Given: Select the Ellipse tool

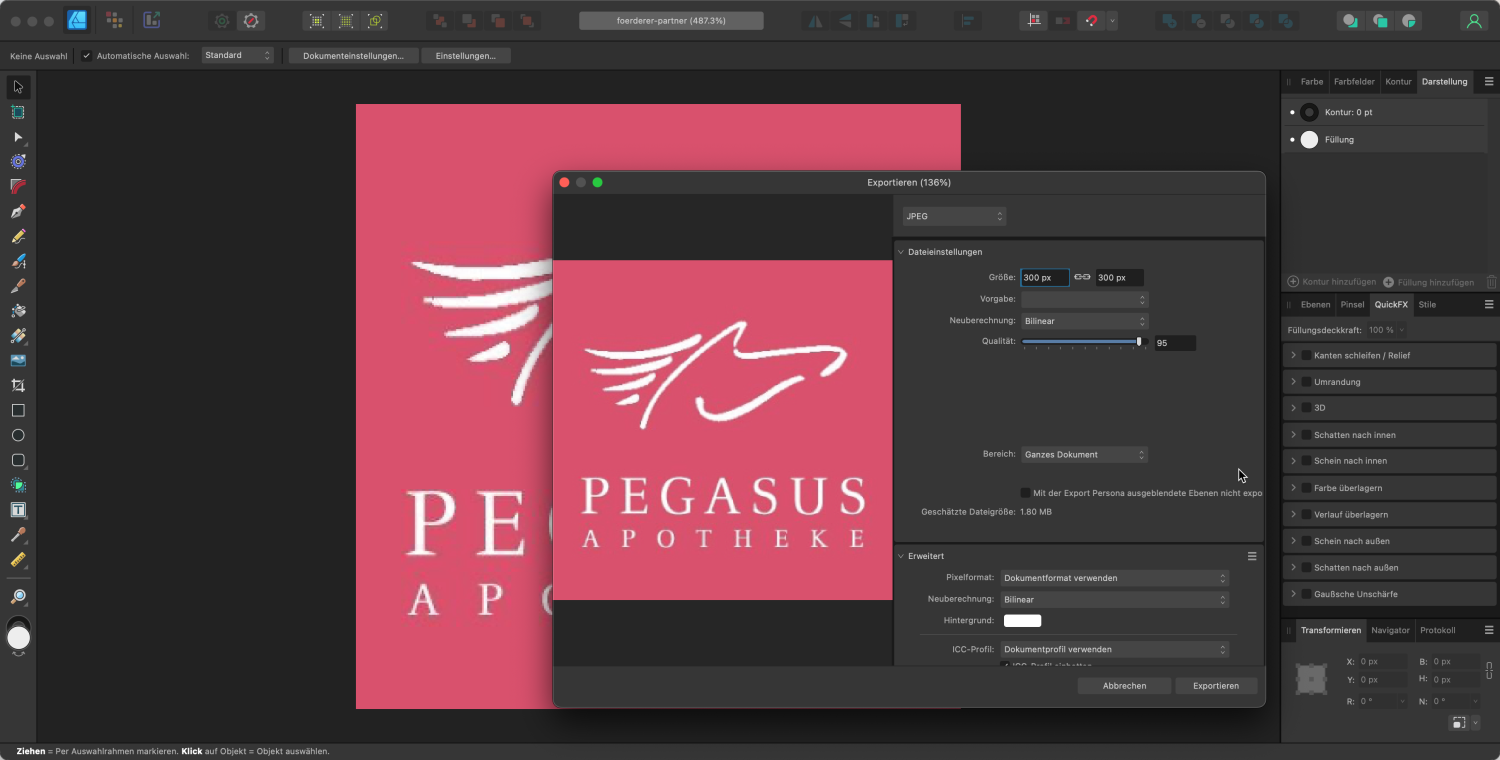Looking at the screenshot, I should pyautogui.click(x=18, y=435).
